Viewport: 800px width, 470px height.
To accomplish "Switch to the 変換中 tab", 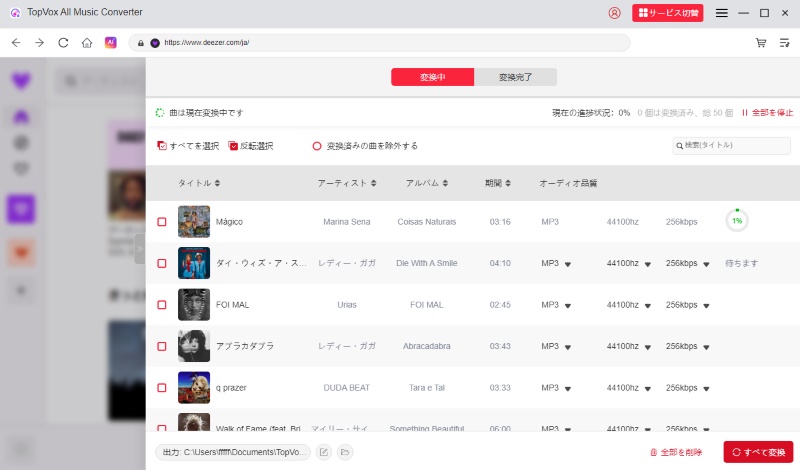I will tap(433, 77).
